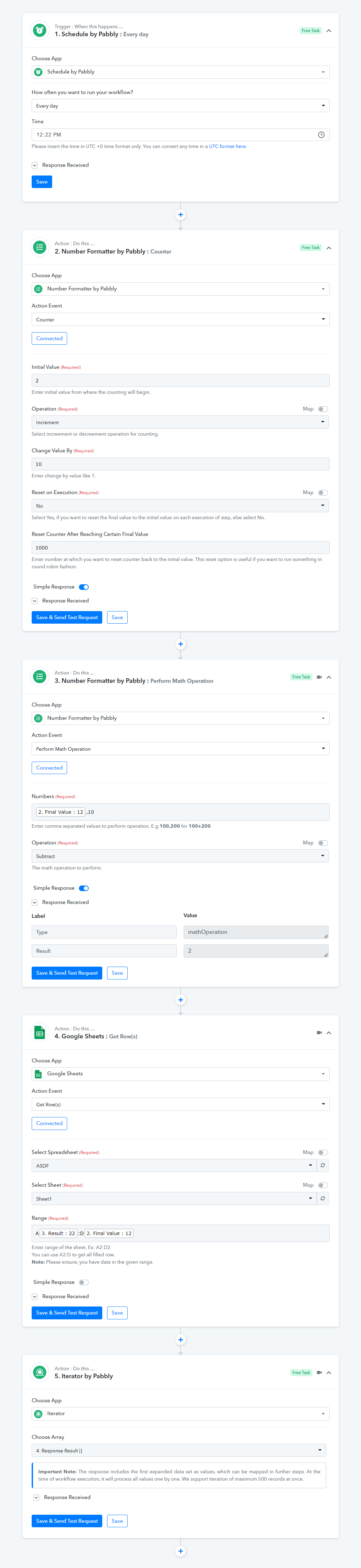This screenshot has height=1568, width=361.
Task: Click the plus icon below step 2
Action: (180, 644)
